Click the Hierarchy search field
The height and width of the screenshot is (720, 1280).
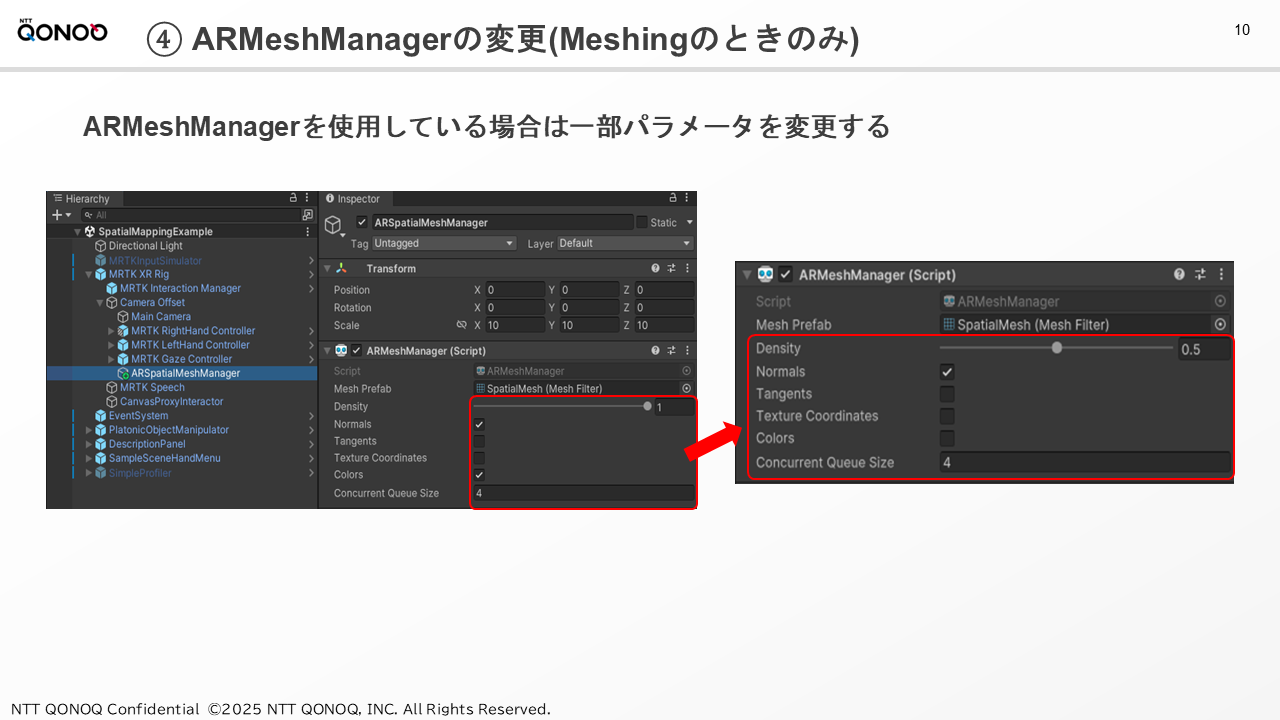(190, 214)
